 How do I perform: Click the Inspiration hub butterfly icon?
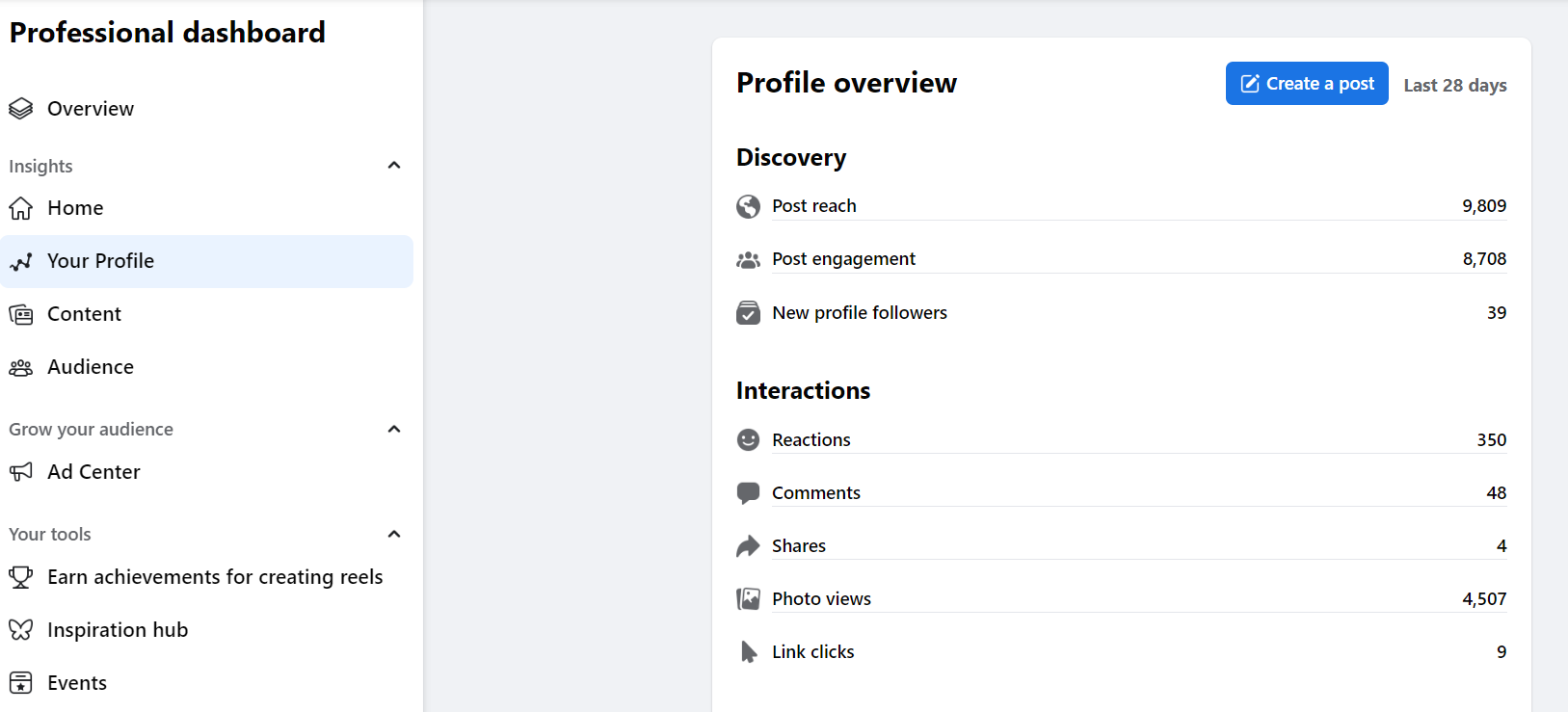click(x=20, y=630)
